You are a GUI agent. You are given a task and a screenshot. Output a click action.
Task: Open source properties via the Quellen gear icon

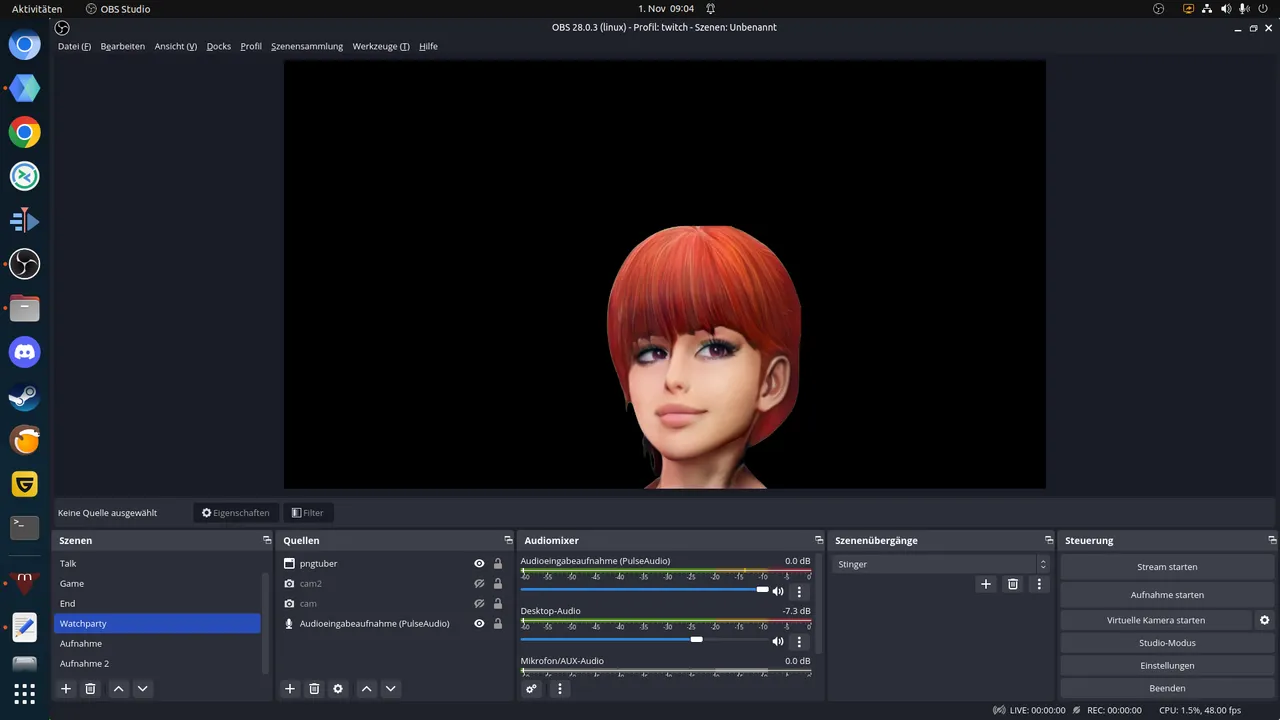338,689
